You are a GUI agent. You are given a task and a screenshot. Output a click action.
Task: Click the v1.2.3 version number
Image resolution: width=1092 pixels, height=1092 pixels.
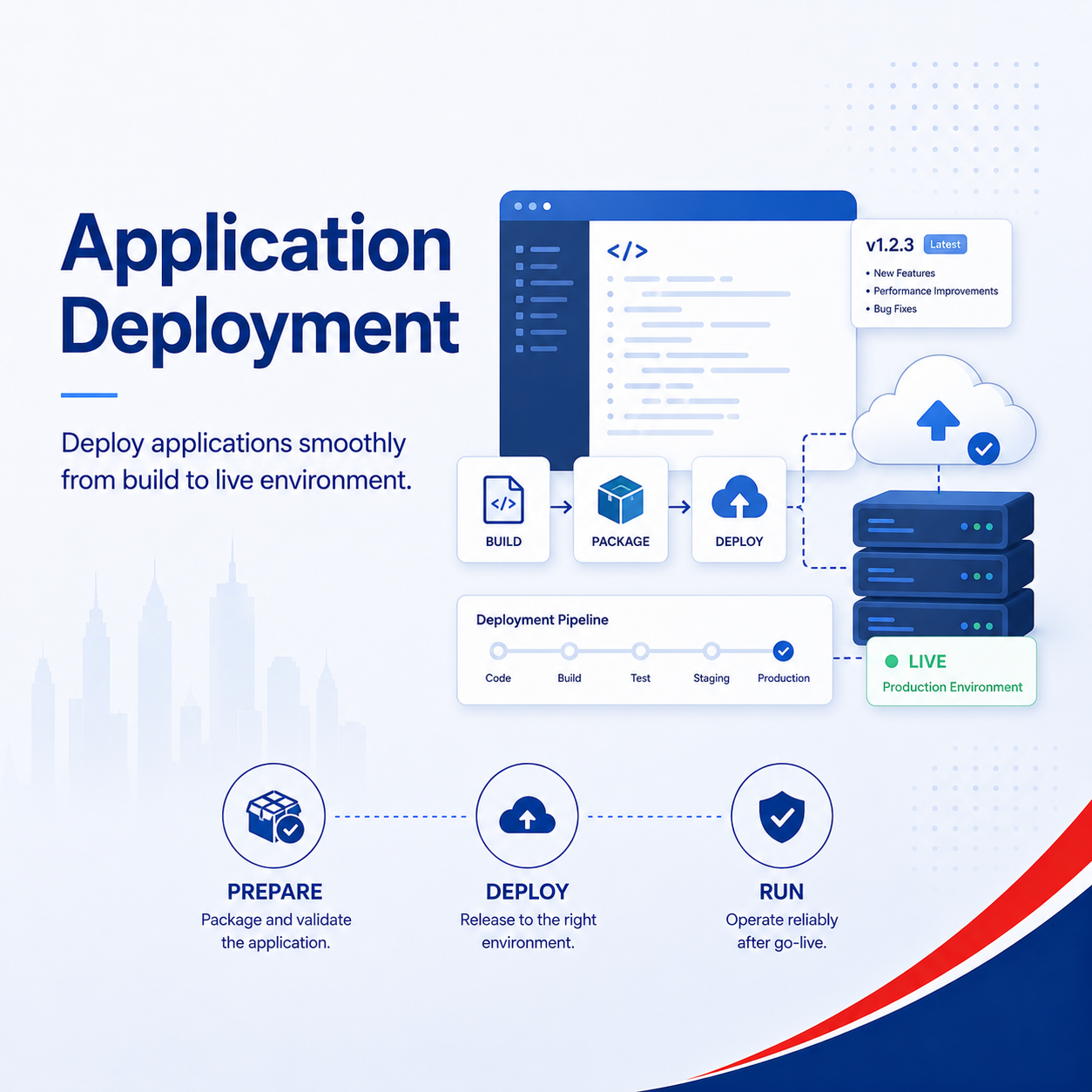pyautogui.click(x=890, y=246)
